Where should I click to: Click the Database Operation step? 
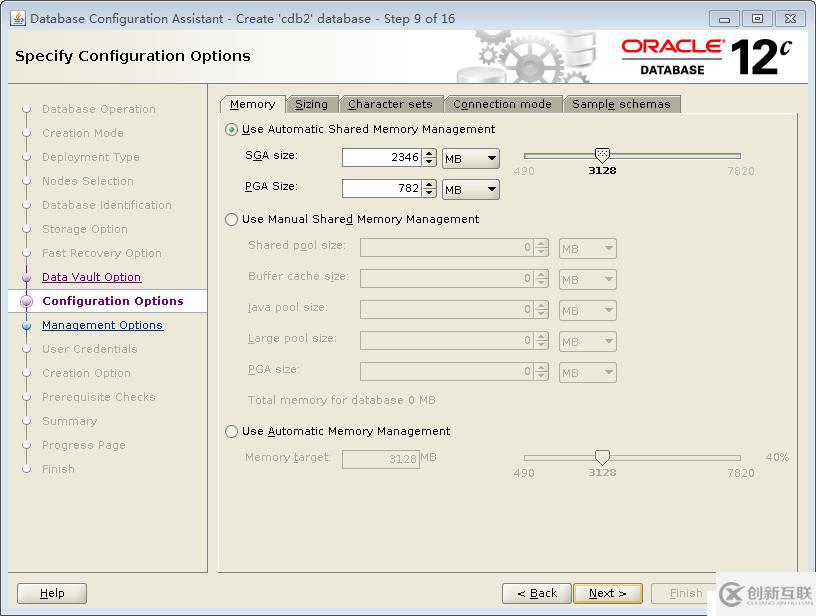99,109
